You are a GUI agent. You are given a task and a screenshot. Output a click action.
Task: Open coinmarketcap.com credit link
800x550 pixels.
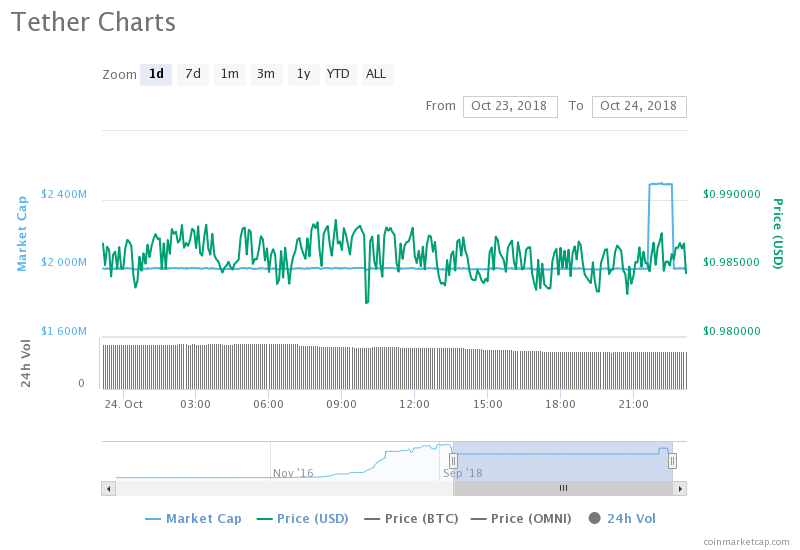coord(746,542)
